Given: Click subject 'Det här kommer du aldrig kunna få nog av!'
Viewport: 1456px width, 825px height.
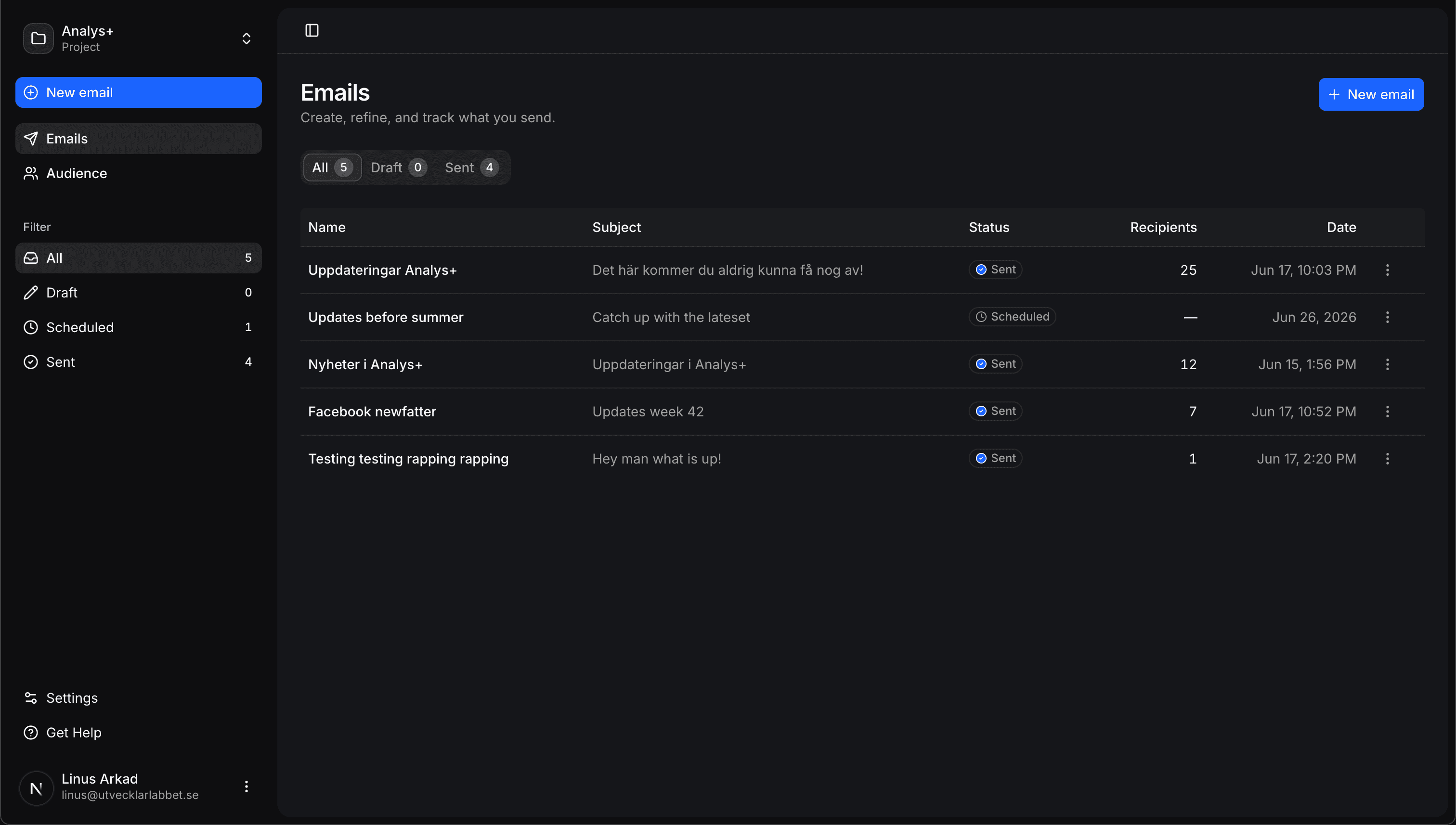Looking at the screenshot, I should click(x=727, y=270).
